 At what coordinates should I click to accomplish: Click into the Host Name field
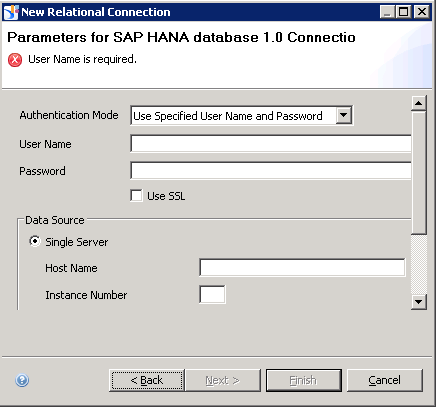click(x=302, y=267)
